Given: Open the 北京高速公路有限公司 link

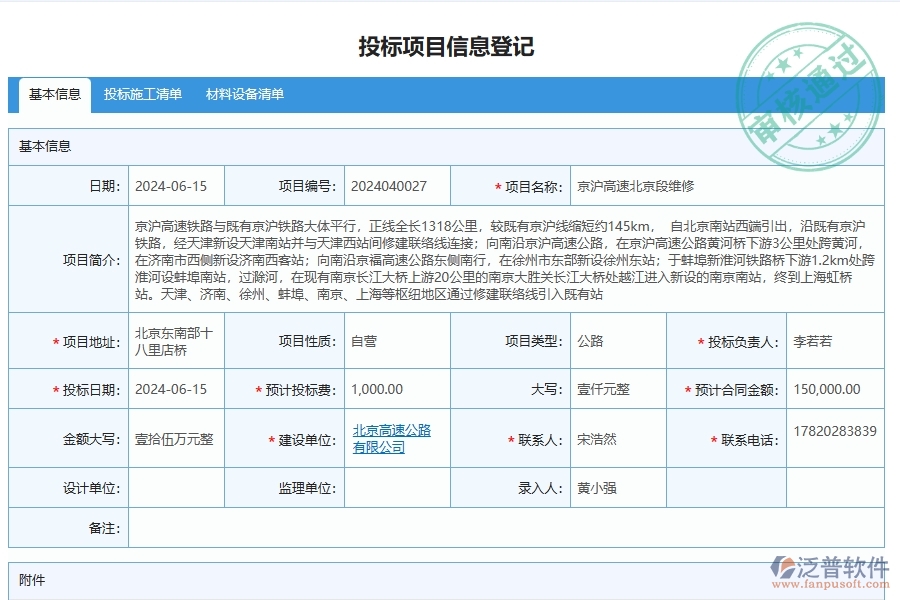Looking at the screenshot, I should tap(392, 438).
